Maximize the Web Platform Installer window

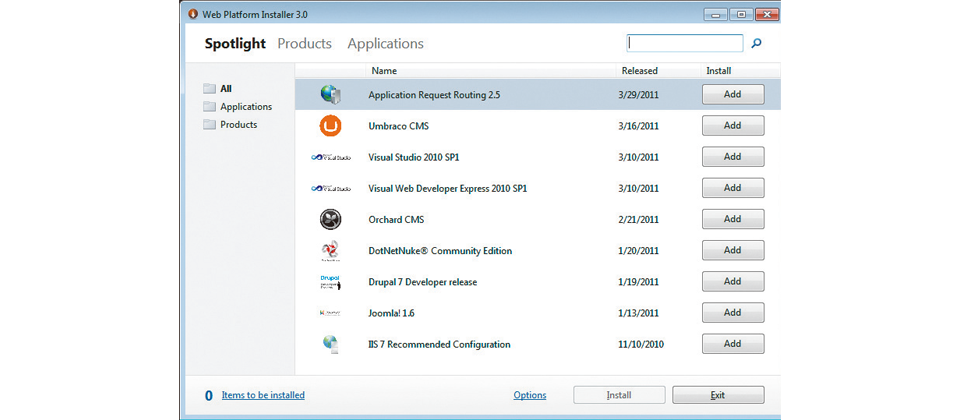click(741, 13)
